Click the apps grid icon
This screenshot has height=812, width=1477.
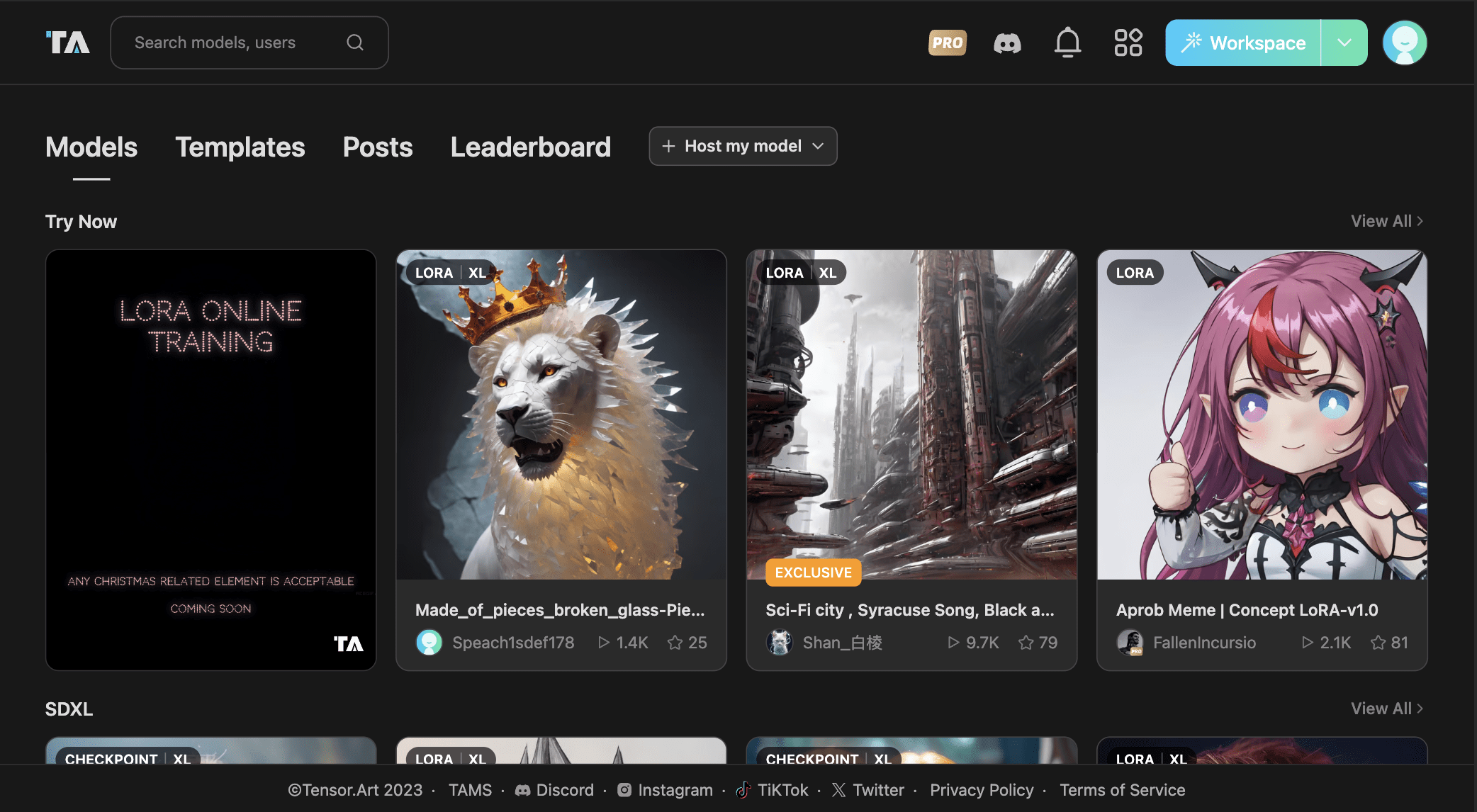tap(1128, 42)
